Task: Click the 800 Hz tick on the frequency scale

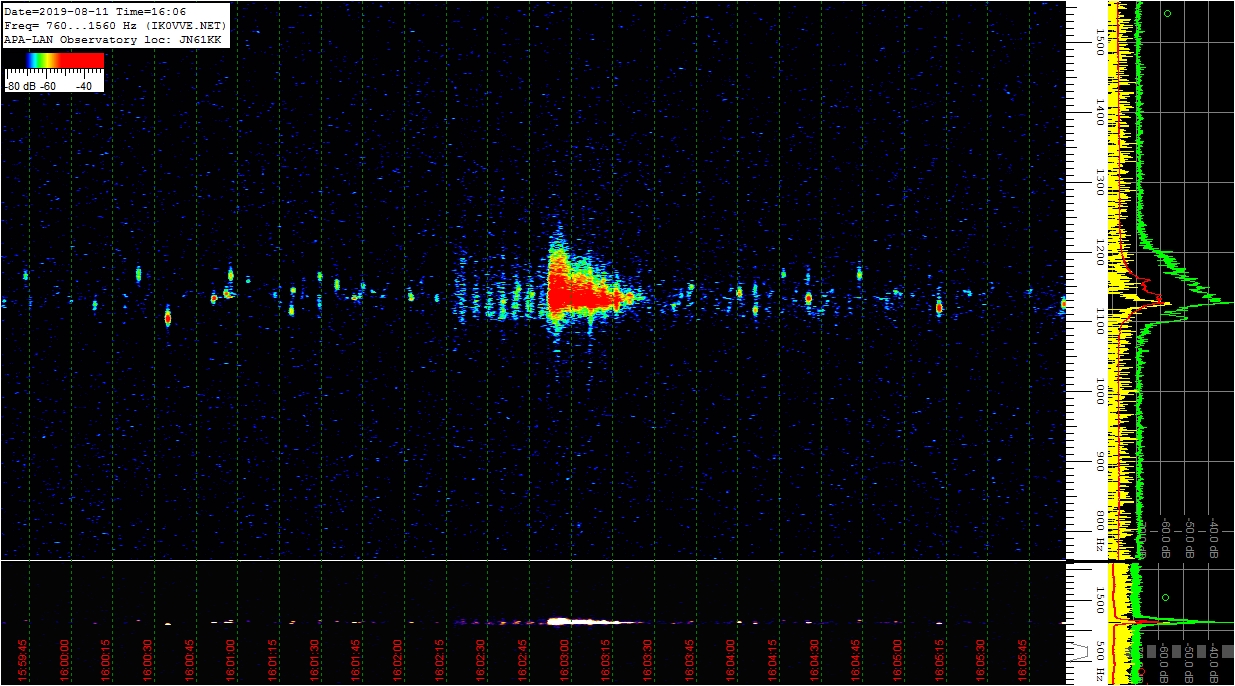Action: click(1099, 532)
